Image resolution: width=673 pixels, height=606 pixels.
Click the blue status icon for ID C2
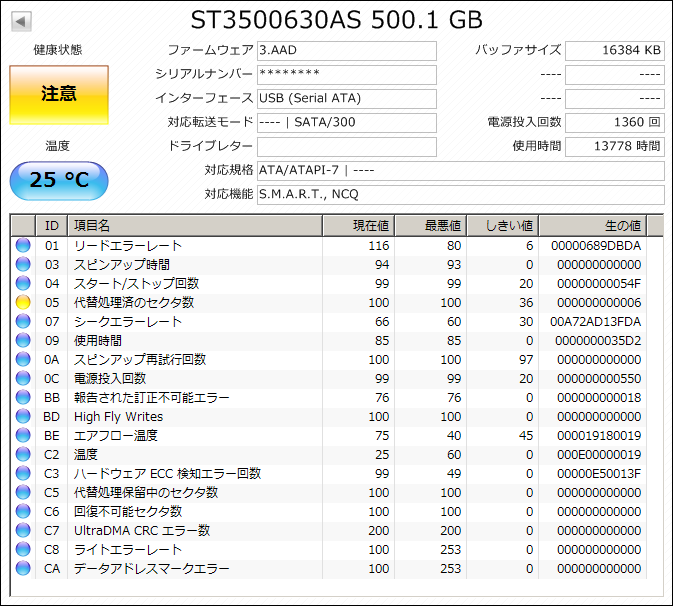[x=23, y=454]
